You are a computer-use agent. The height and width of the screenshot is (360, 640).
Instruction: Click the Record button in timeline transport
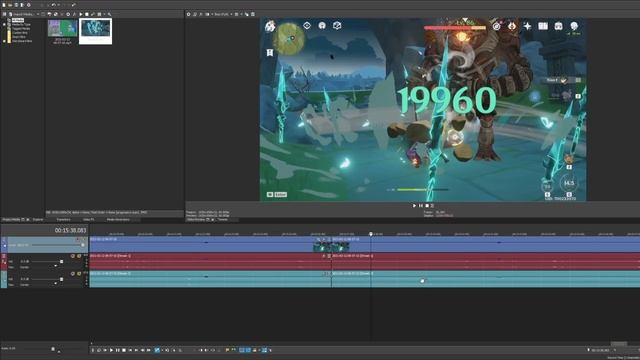pos(93,350)
